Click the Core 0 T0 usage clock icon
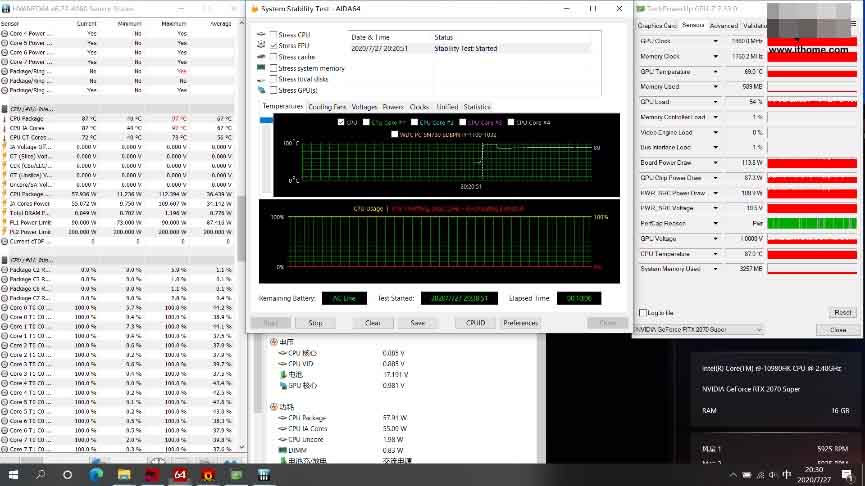Image resolution: width=865 pixels, height=486 pixels. [x=4, y=308]
